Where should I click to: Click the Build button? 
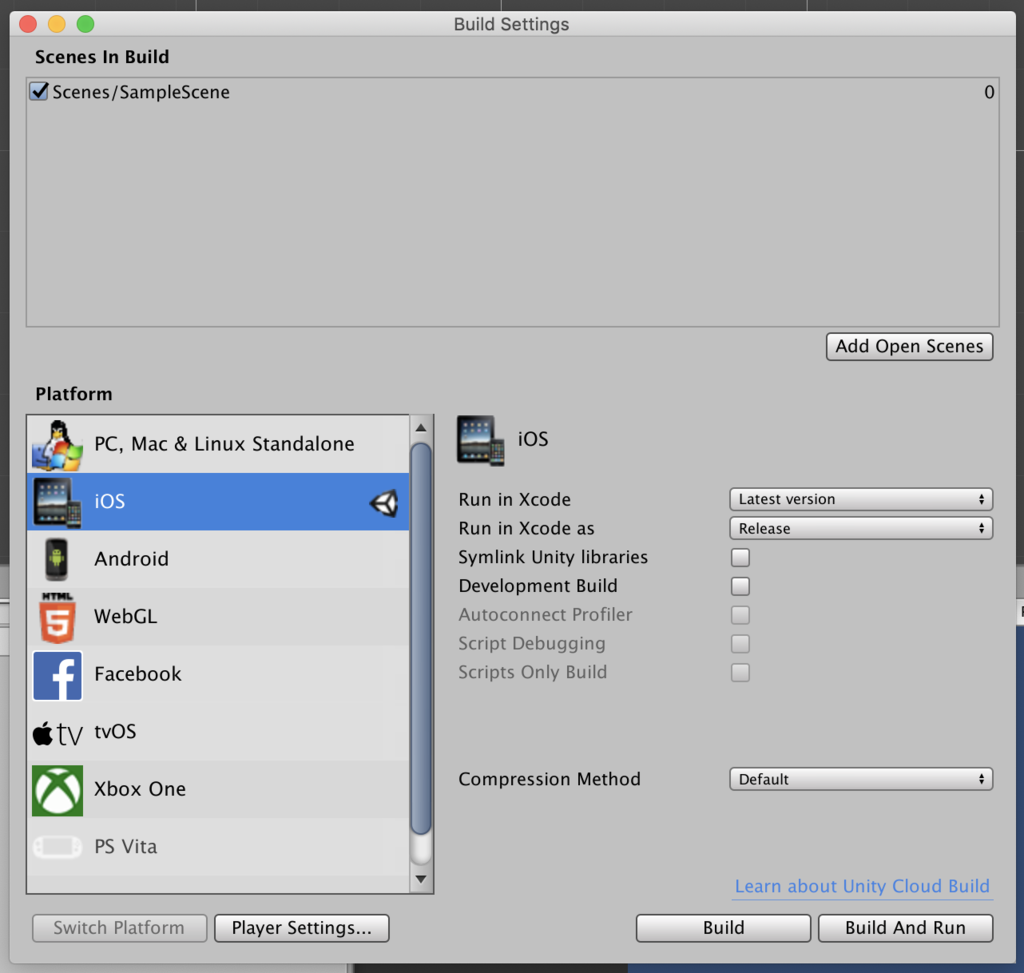[x=724, y=928]
